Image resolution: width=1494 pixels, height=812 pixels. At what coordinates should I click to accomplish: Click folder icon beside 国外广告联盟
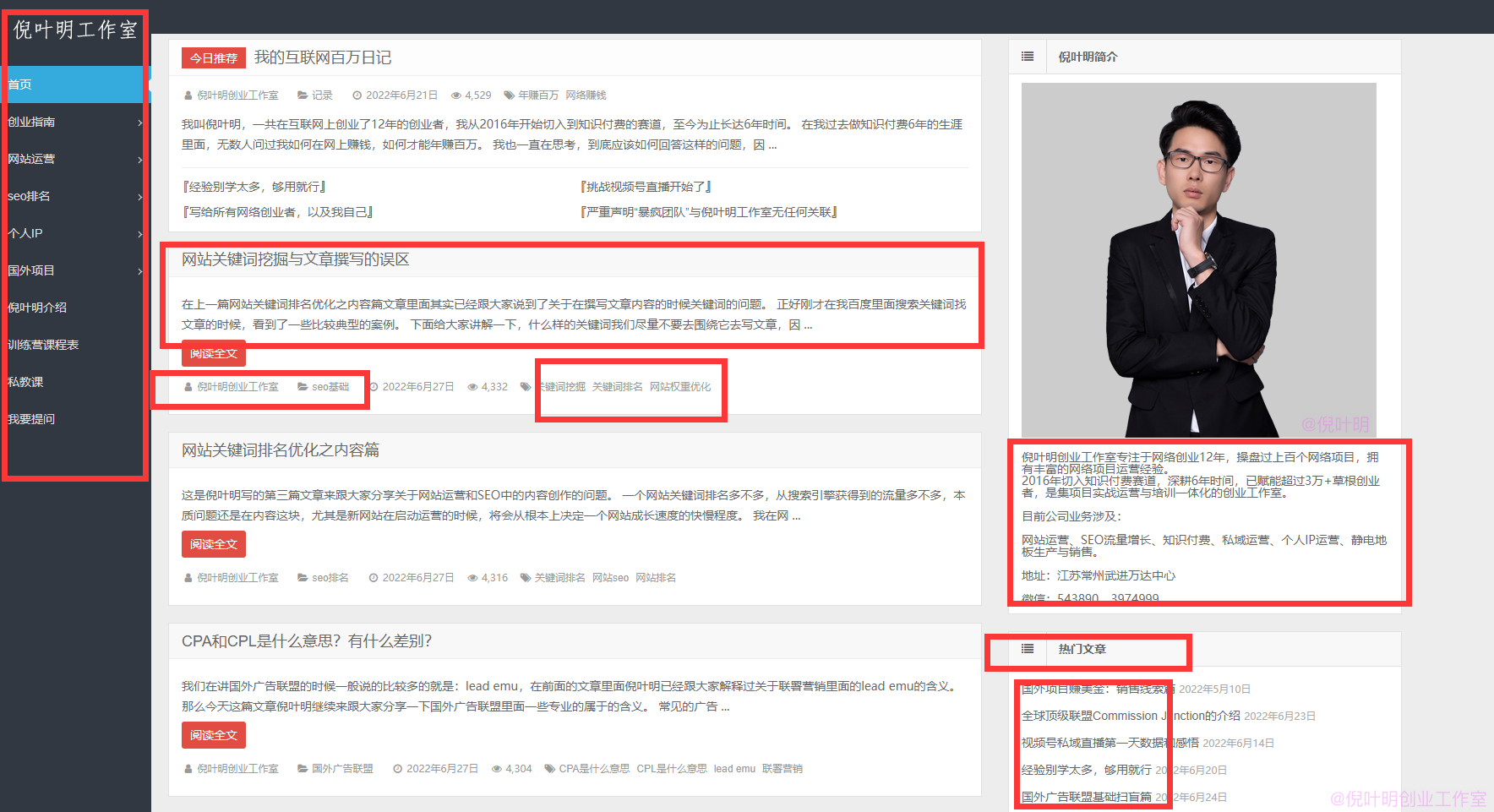(x=303, y=769)
